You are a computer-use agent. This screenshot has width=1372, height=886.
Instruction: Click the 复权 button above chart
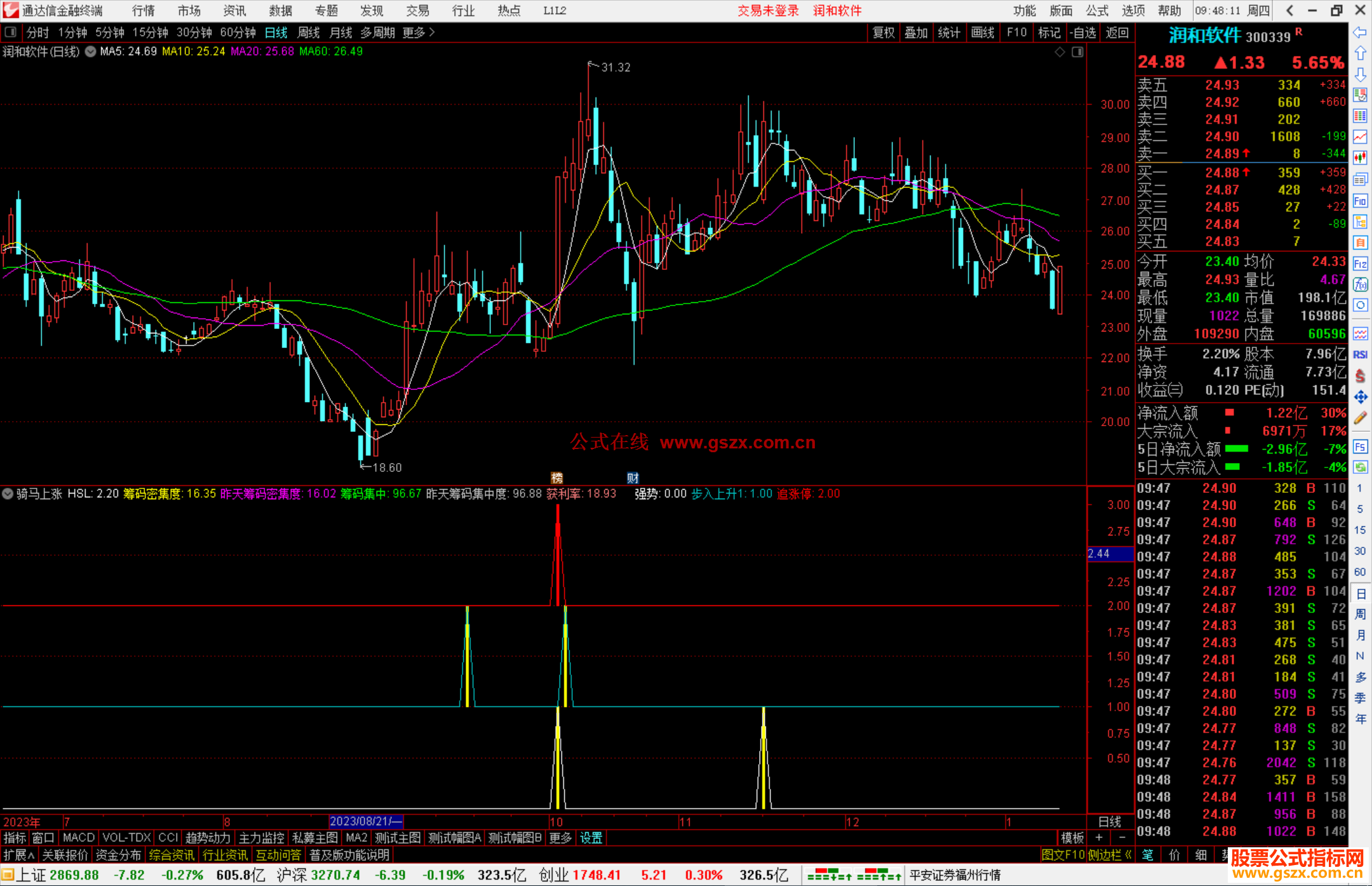[x=884, y=32]
